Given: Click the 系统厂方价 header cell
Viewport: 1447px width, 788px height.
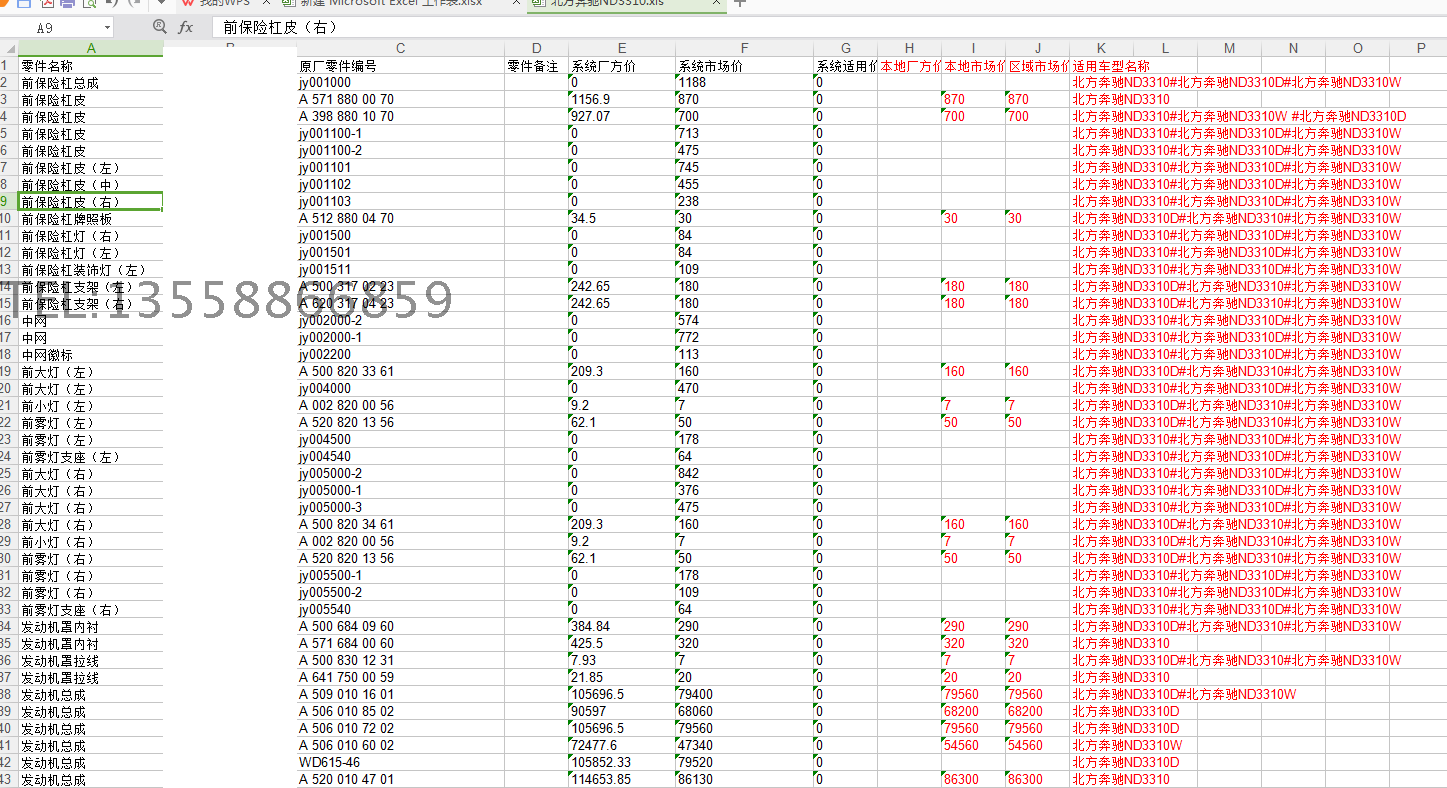Looking at the screenshot, I should click(x=621, y=66).
